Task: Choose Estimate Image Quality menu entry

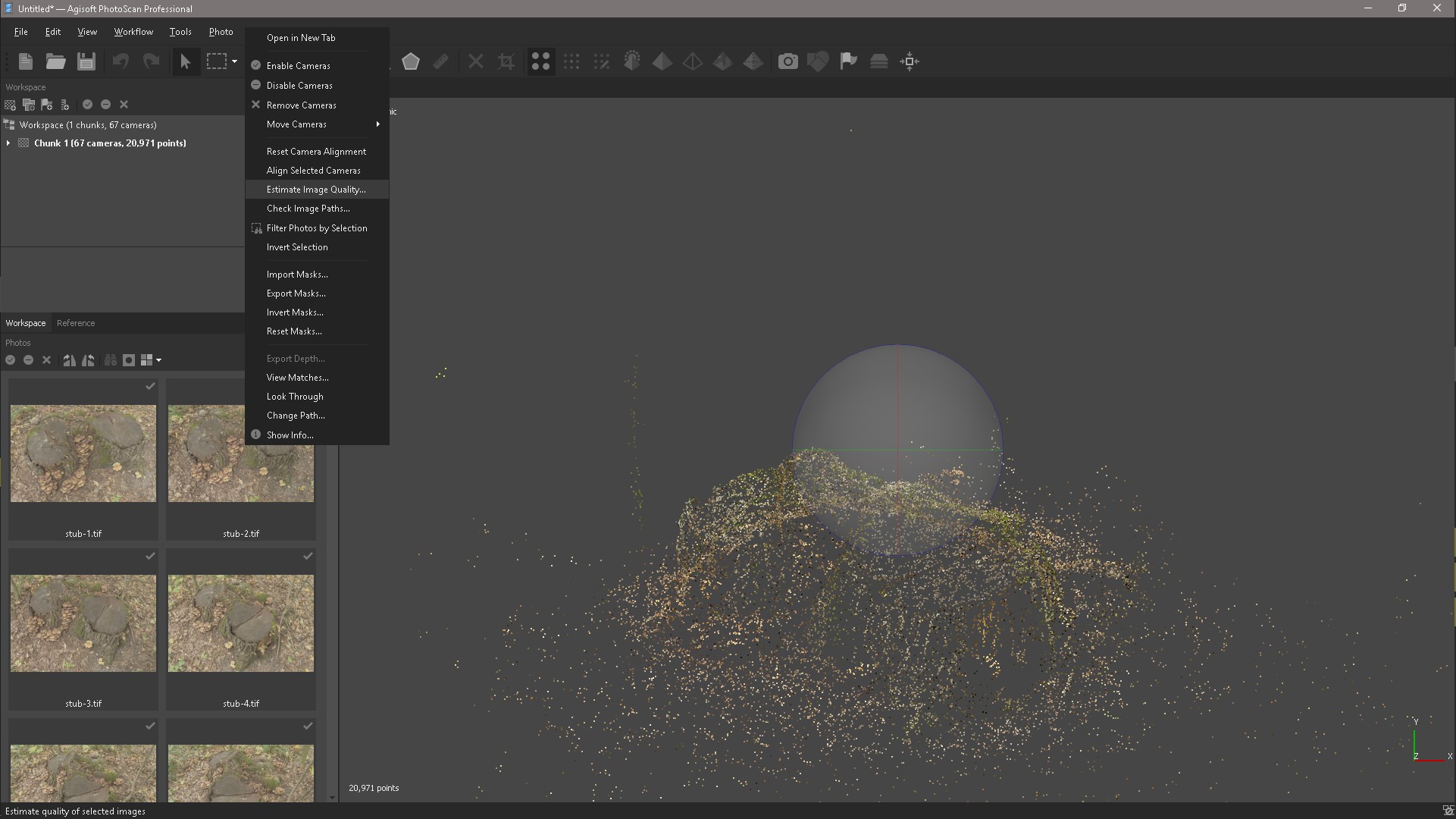Action: 316,190
